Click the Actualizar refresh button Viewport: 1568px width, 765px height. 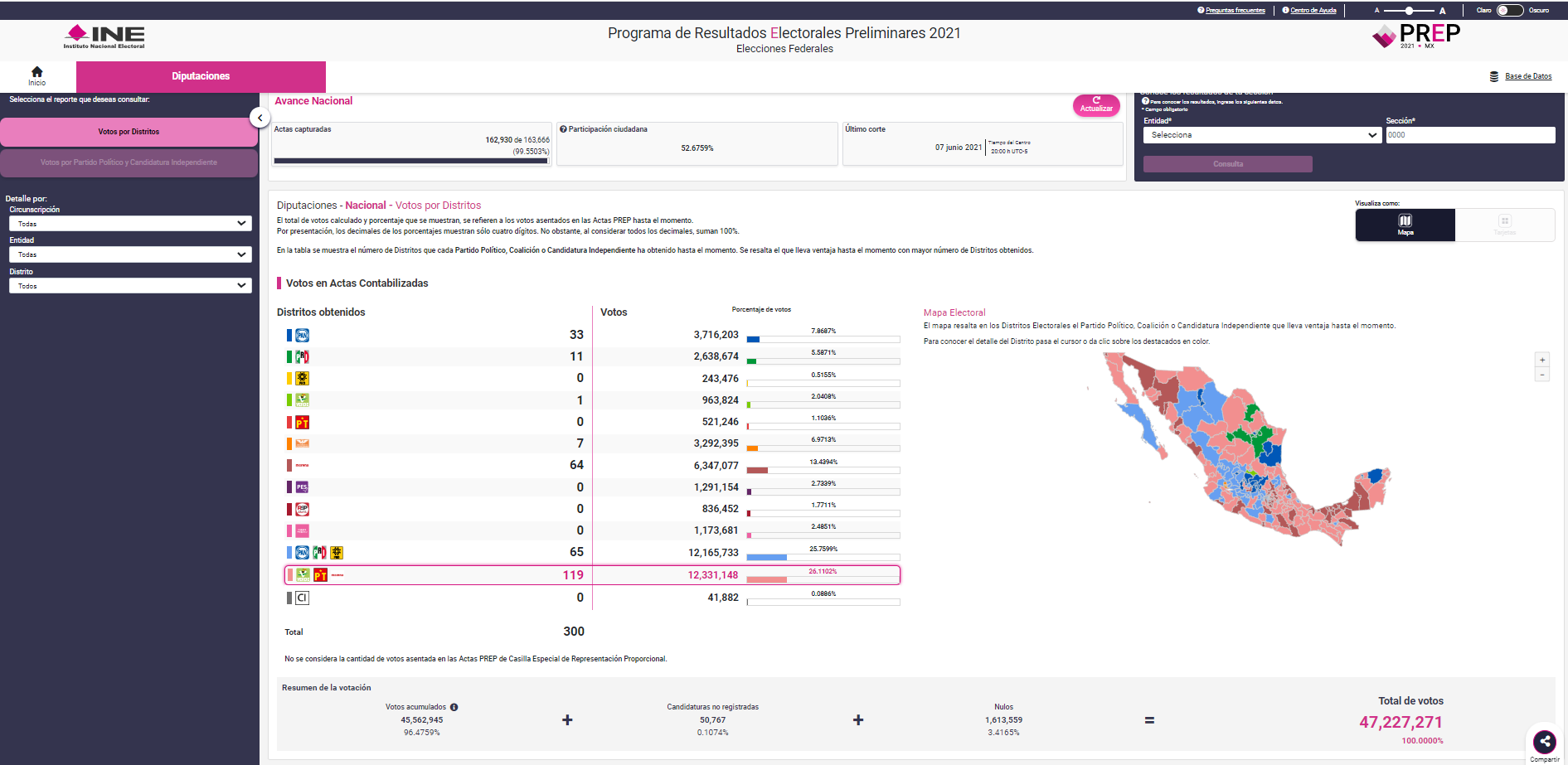(x=1096, y=105)
